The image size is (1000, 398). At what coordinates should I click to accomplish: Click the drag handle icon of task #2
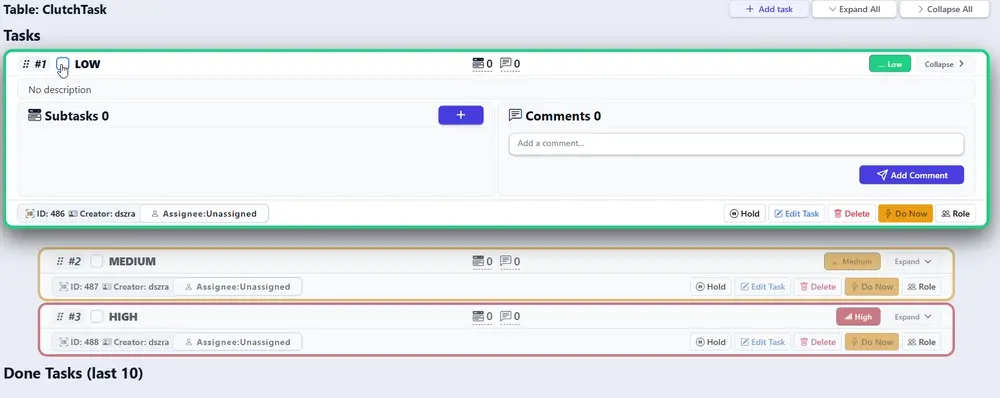tap(60, 262)
